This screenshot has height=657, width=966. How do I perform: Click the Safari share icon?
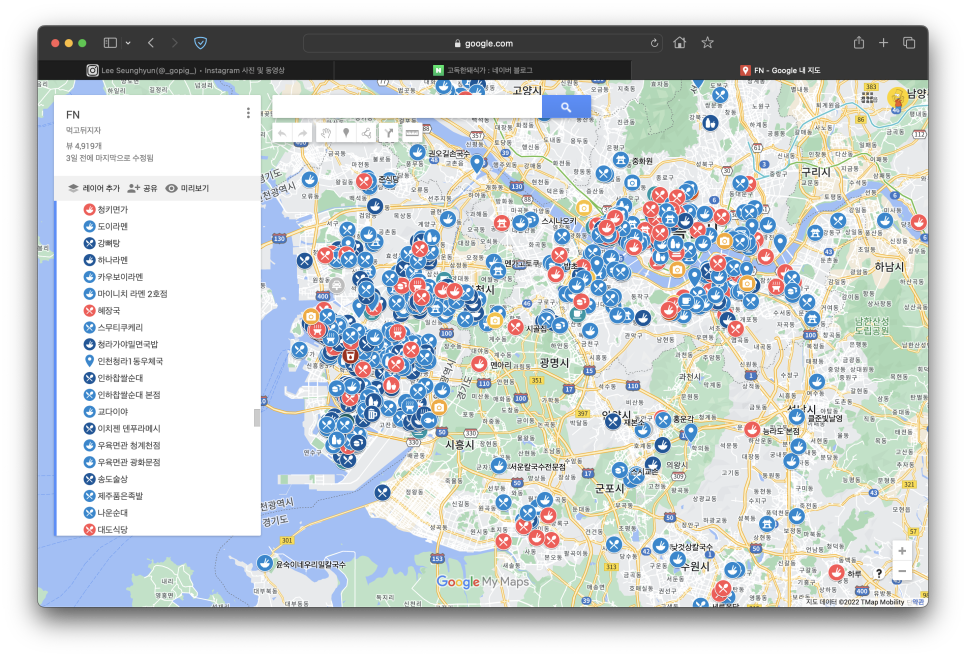[x=859, y=43]
